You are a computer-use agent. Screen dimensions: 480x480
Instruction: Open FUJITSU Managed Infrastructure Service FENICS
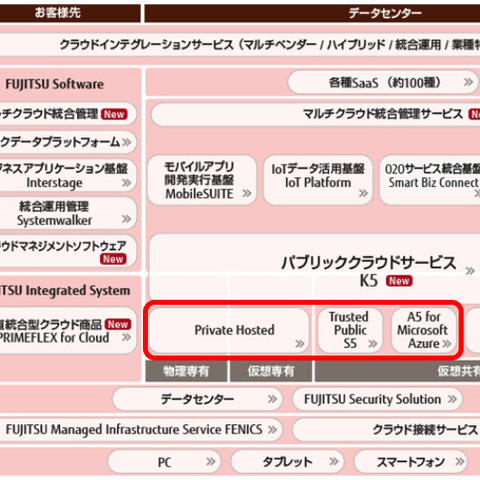pos(141,430)
